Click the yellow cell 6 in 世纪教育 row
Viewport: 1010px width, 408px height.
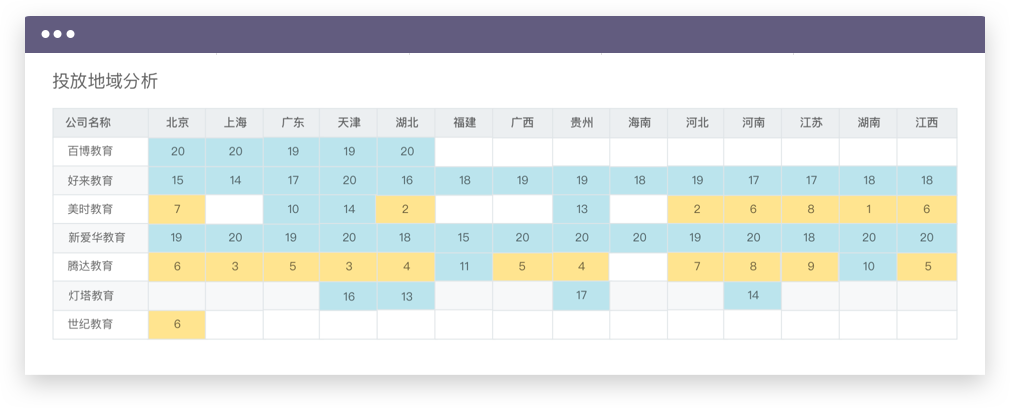pyautogui.click(x=177, y=324)
